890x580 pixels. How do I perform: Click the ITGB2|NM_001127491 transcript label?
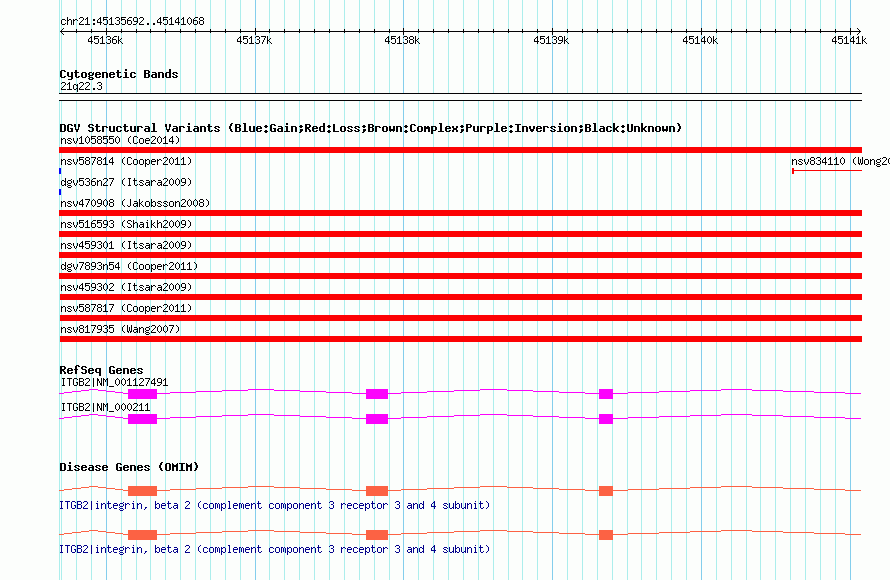pos(114,383)
